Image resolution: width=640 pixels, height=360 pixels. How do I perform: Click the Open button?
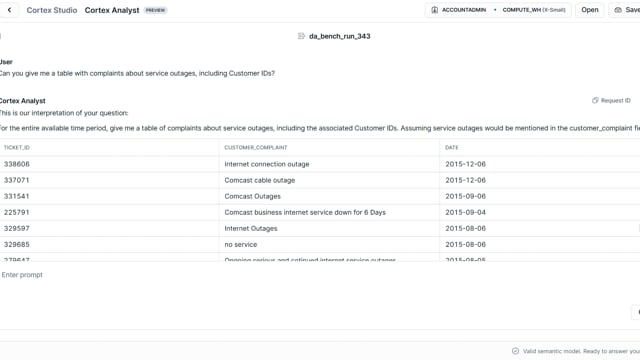(590, 10)
